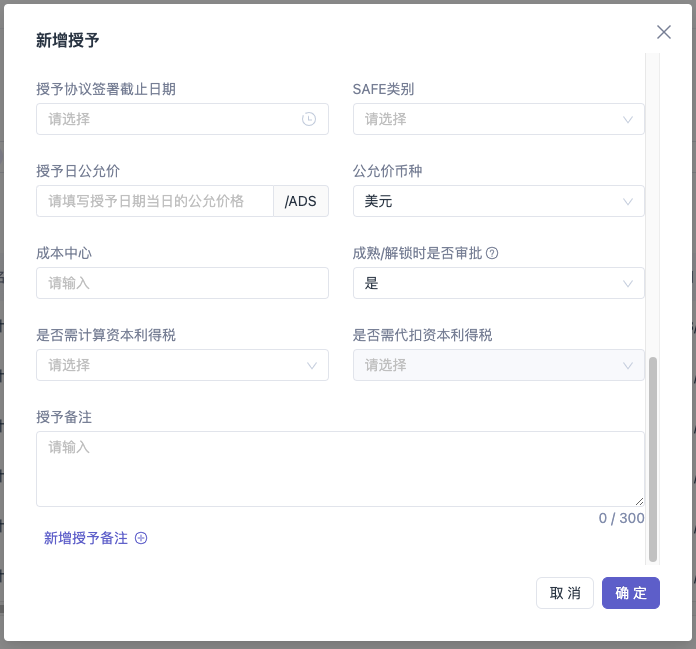Close the 新增授予 dialog
The height and width of the screenshot is (649, 696).
(664, 32)
